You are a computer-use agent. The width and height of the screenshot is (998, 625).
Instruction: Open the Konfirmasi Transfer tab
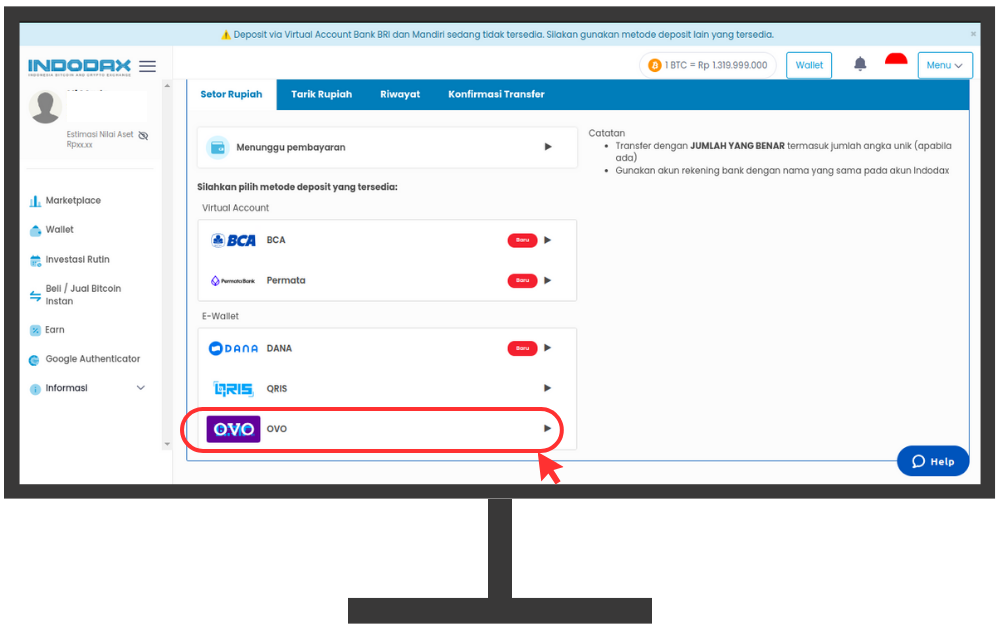pyautogui.click(x=496, y=94)
